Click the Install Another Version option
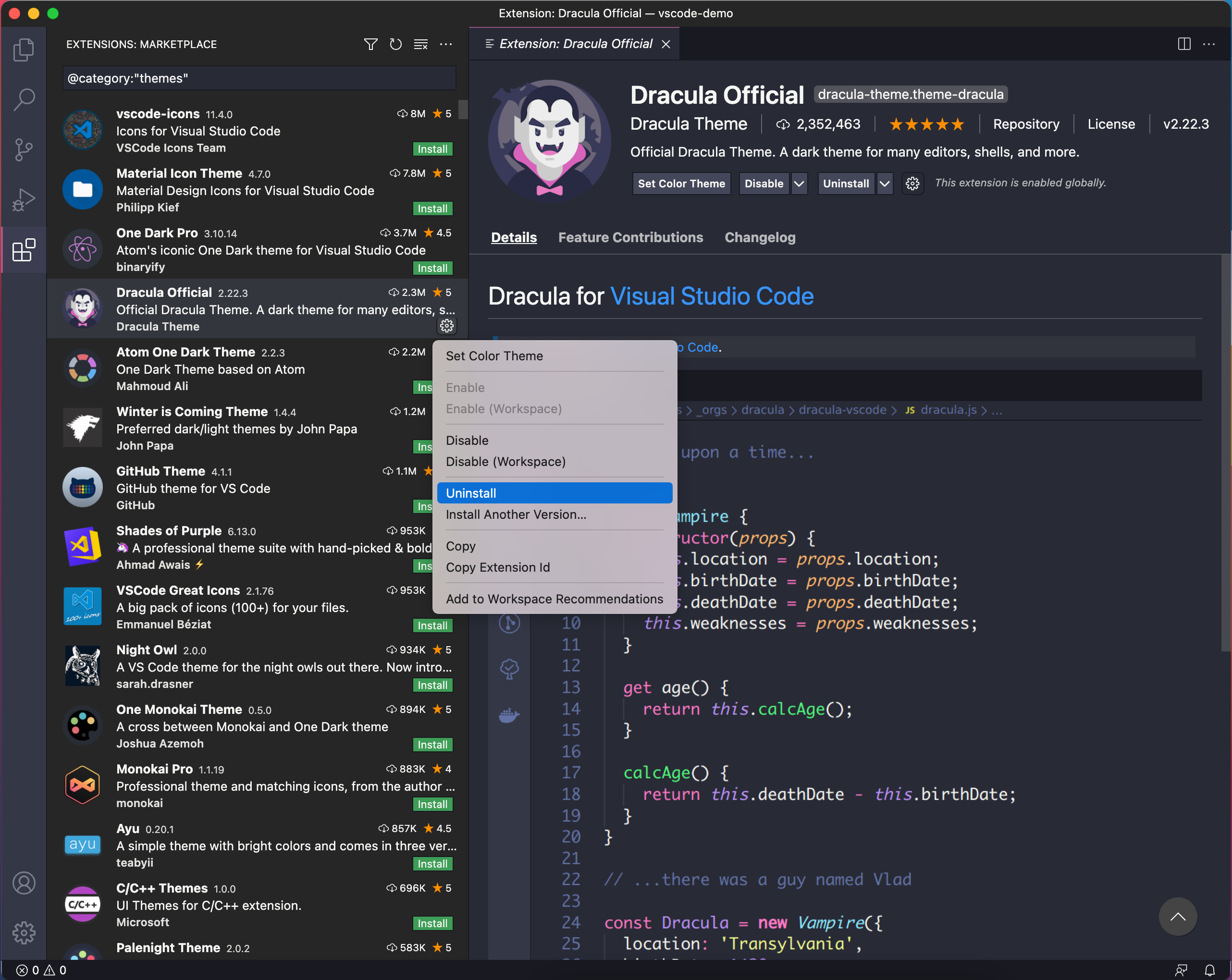1232x980 pixels. click(x=516, y=514)
